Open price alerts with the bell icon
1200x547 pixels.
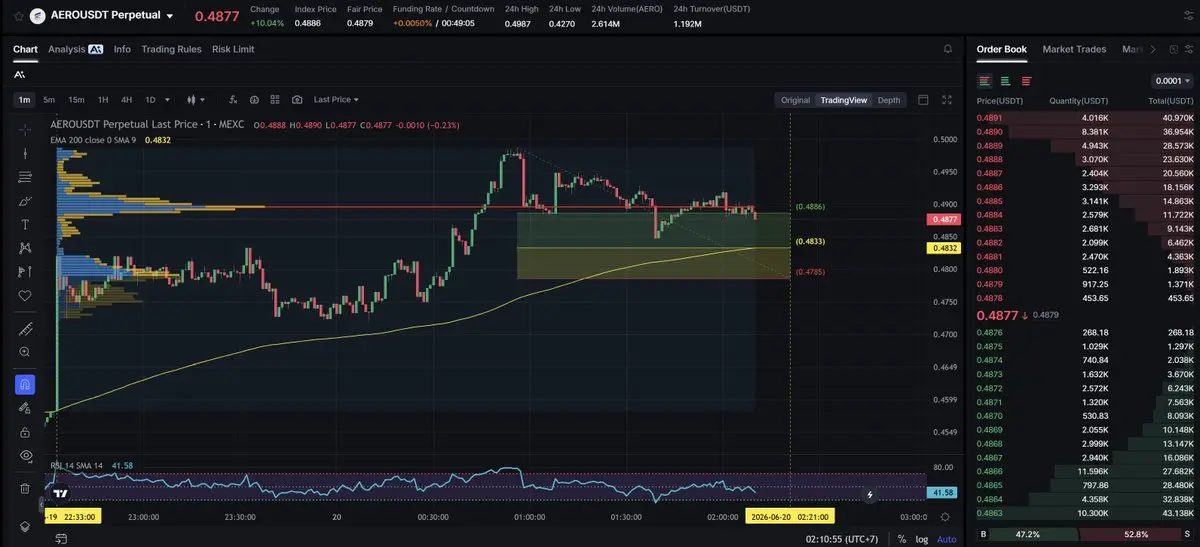click(947, 48)
